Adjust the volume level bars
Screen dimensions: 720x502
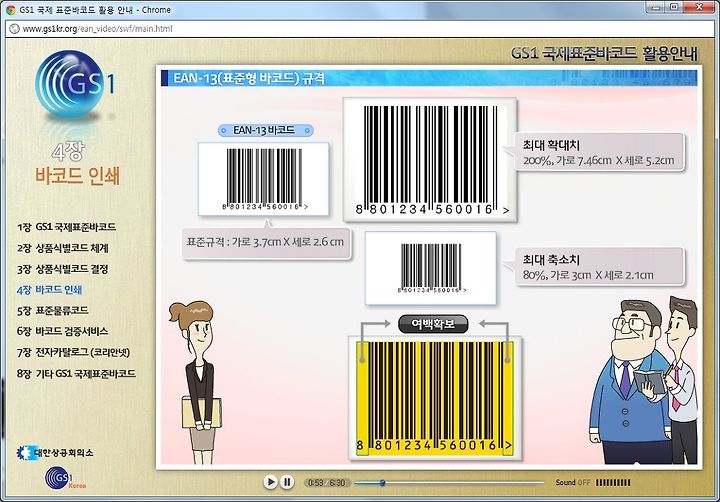tap(613, 482)
